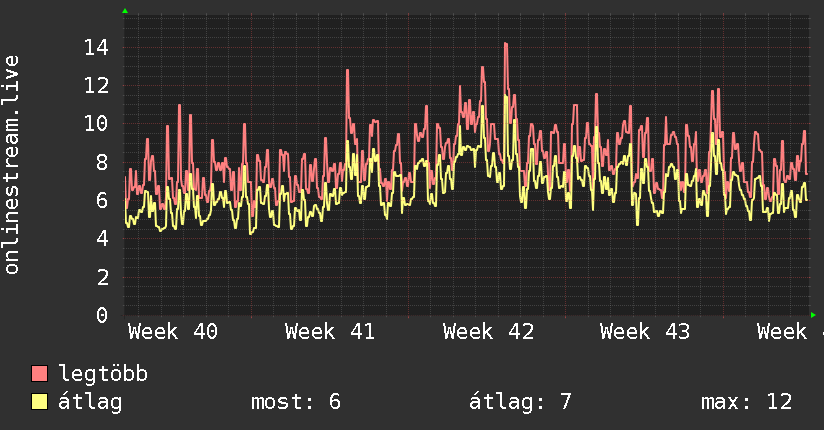Click the y-axis value 6

[x=102, y=200]
